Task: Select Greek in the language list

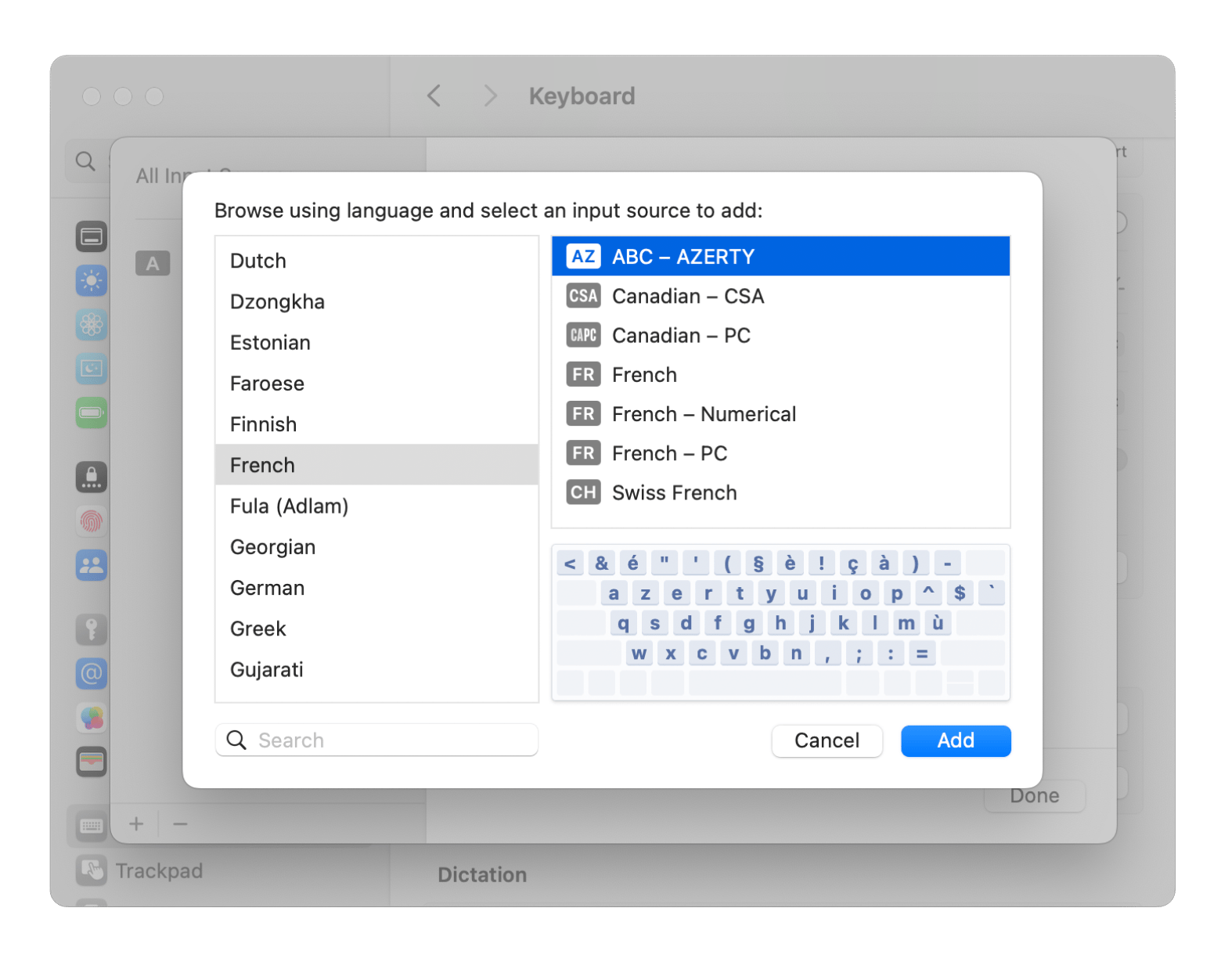Action: 376,628
